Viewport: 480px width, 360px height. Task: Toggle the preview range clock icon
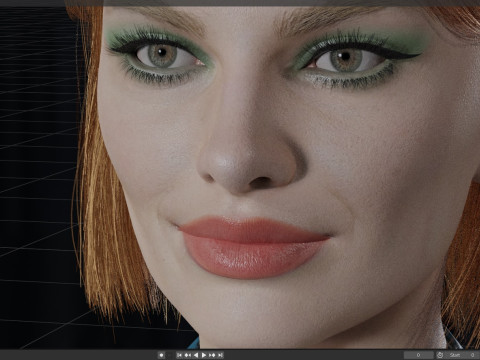click(x=440, y=355)
